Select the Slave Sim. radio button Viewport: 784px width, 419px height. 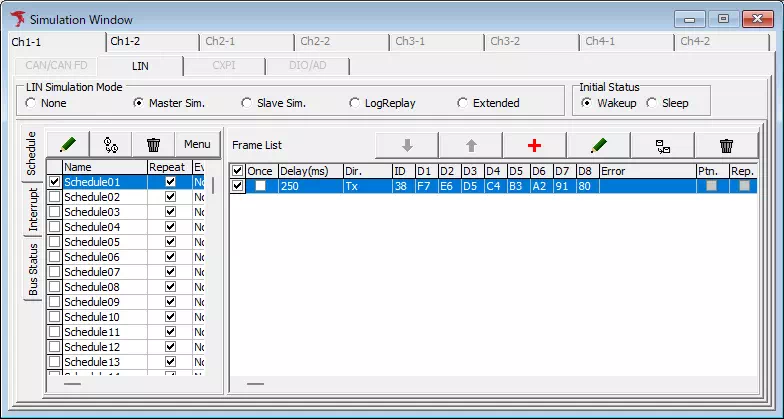(247, 103)
